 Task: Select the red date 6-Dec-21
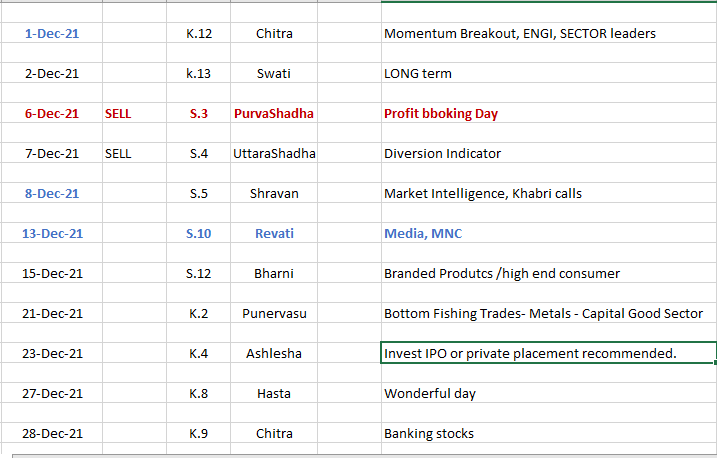[52, 113]
